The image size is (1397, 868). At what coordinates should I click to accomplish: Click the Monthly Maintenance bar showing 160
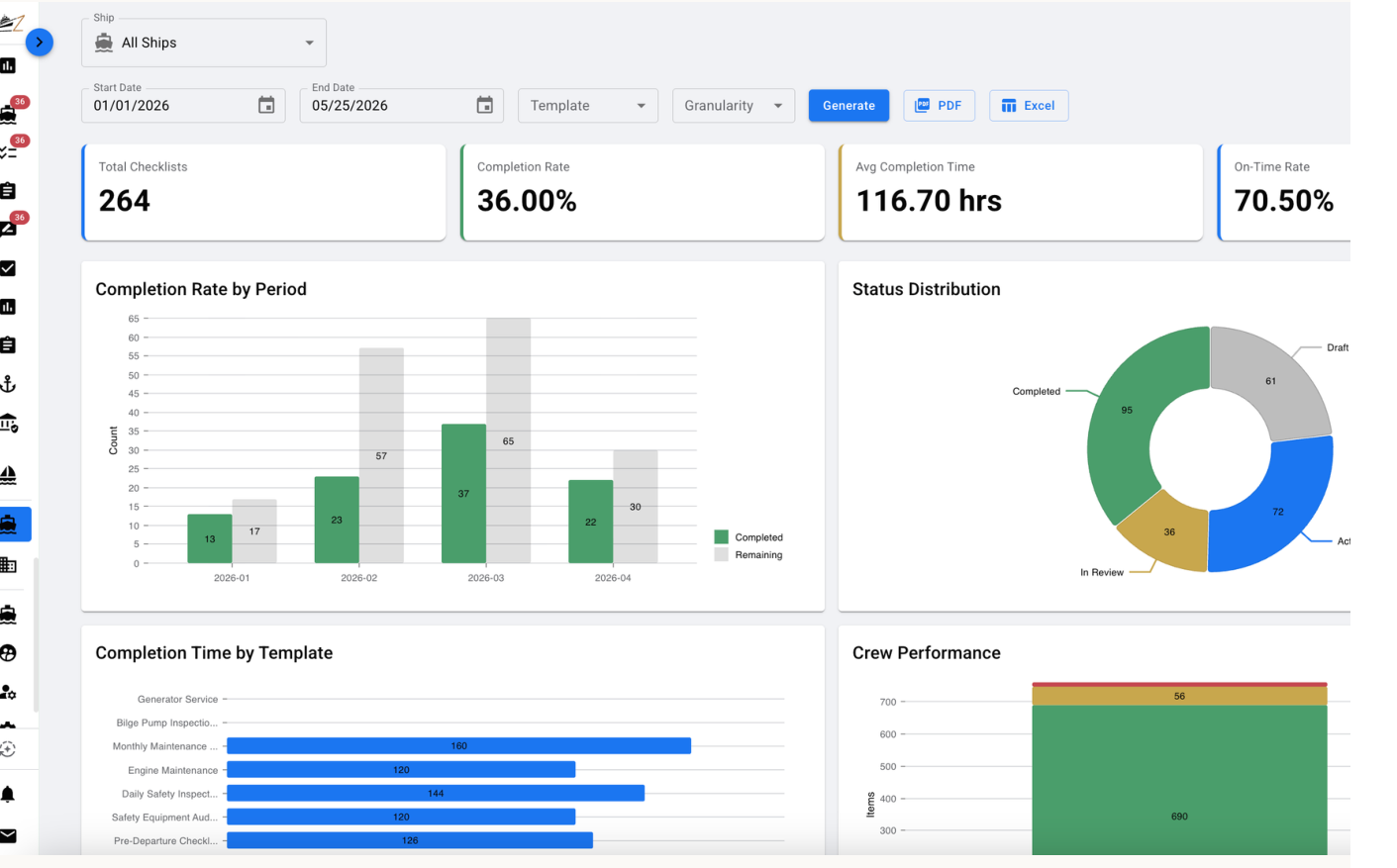[x=459, y=746]
